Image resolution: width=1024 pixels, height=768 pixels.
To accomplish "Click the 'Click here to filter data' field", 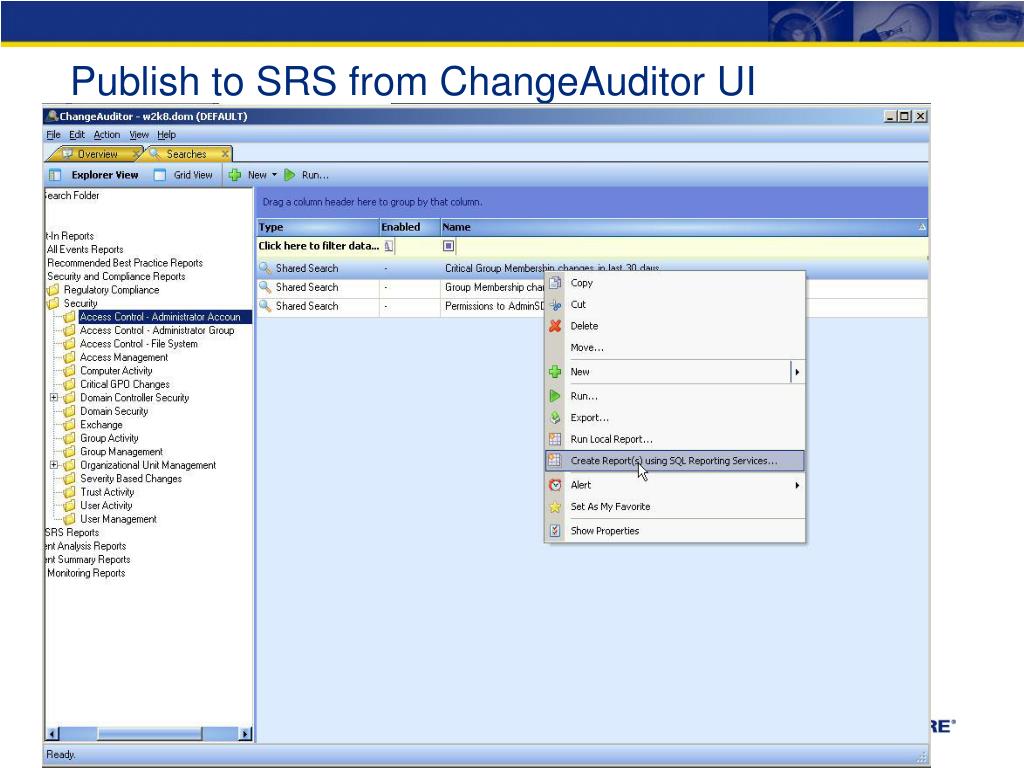I will tap(319, 246).
